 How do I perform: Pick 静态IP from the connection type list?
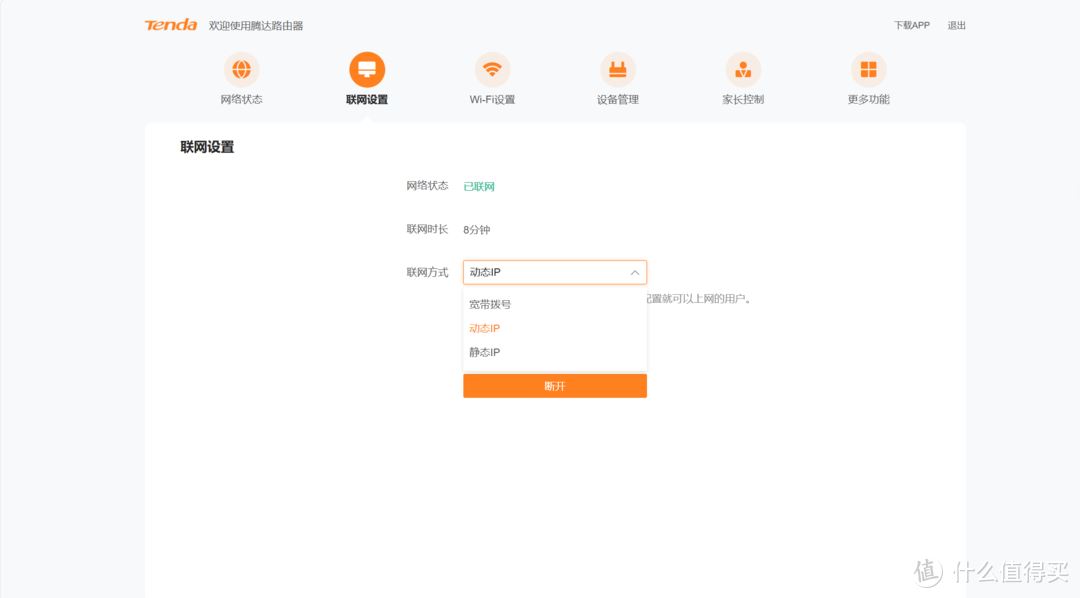click(x=485, y=352)
